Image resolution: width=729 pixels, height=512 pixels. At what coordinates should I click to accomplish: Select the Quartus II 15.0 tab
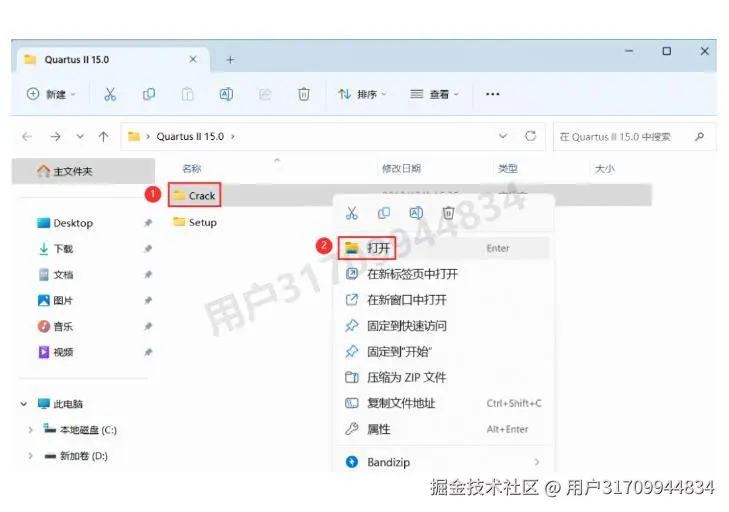(113, 60)
